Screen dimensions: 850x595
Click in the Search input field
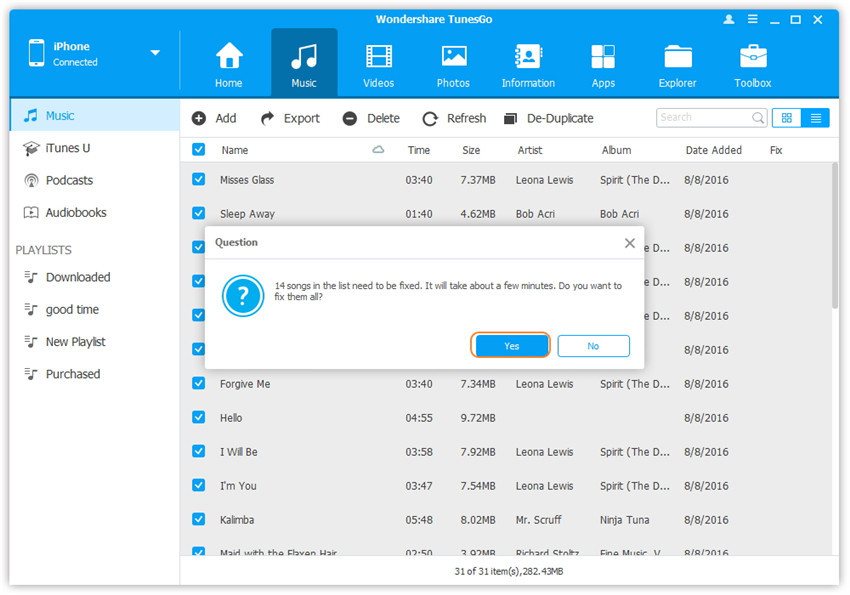[x=703, y=118]
